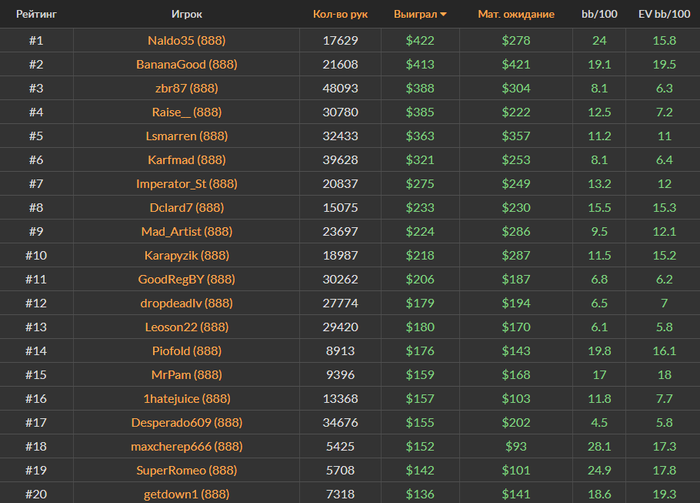Open player MrPam (888) profile
700x503 pixels.
pyautogui.click(x=187, y=375)
